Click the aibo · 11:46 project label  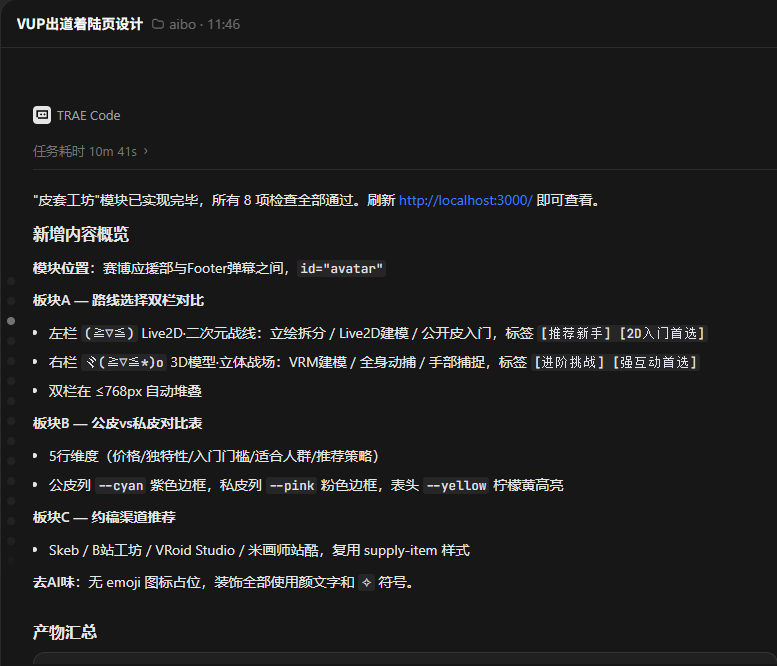[204, 24]
